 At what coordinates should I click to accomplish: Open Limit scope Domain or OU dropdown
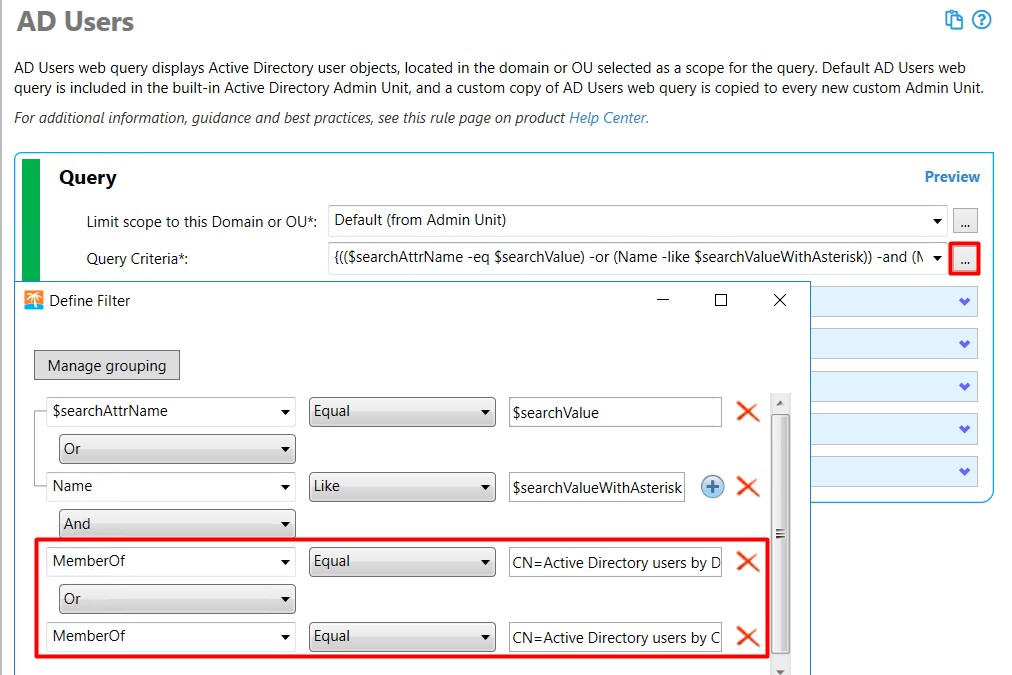[x=937, y=221]
